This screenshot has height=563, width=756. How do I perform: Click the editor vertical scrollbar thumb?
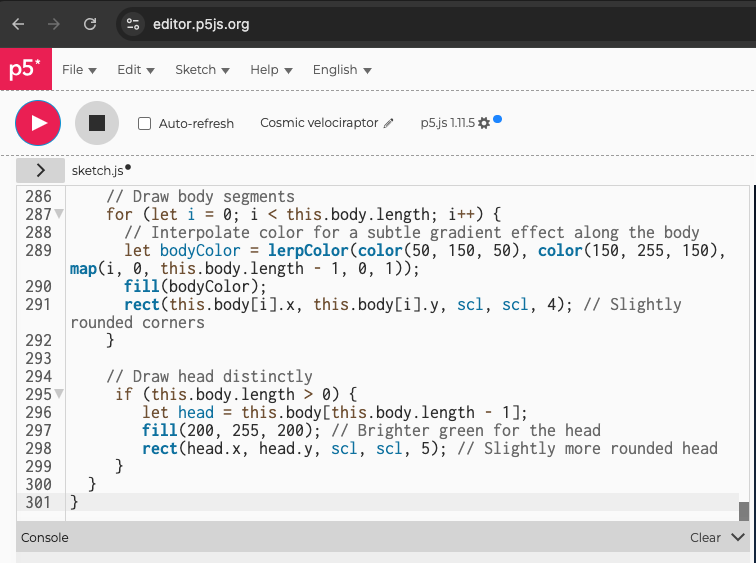[744, 511]
